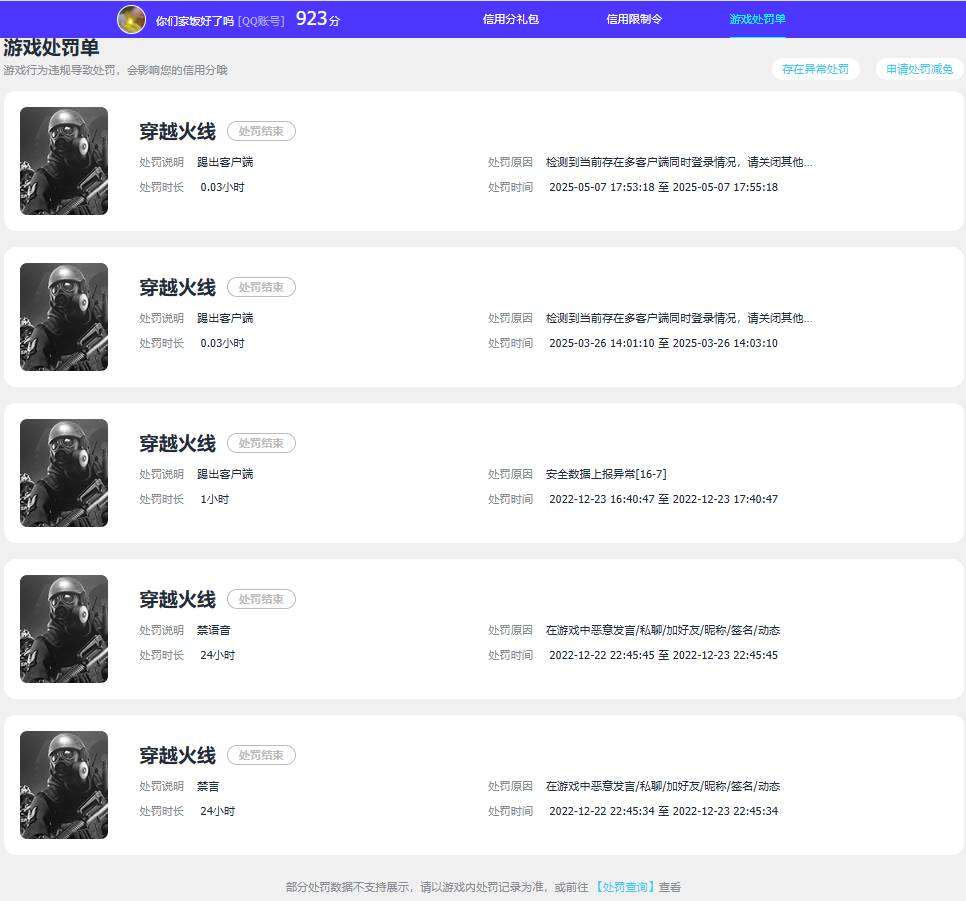Click the 处罚结束 label on the first record
The image size is (966, 901).
[261, 131]
